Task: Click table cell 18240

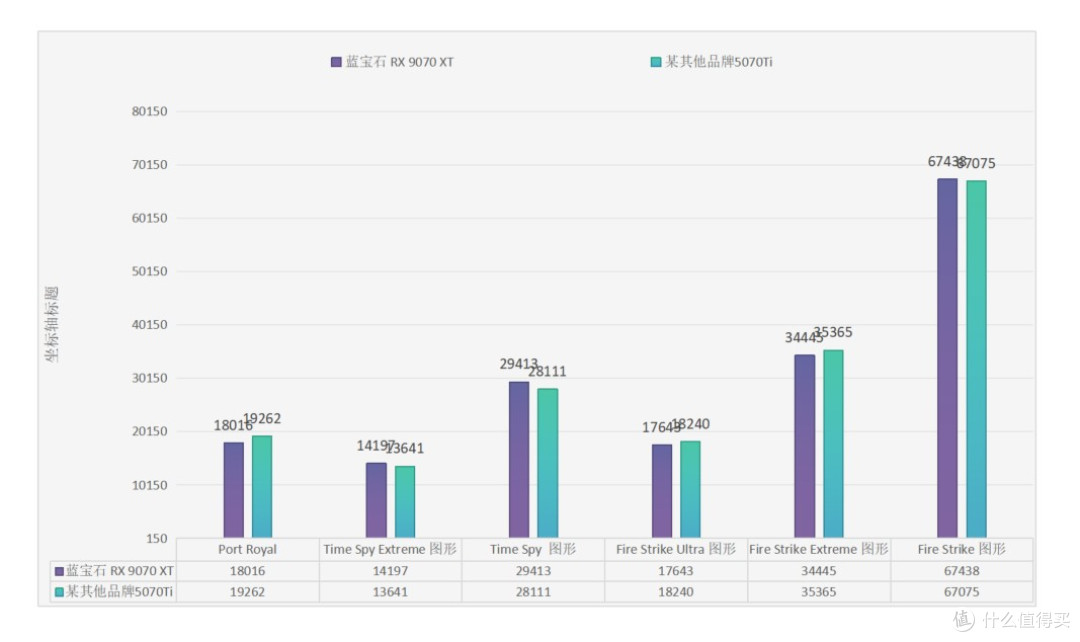Action: 676,592
